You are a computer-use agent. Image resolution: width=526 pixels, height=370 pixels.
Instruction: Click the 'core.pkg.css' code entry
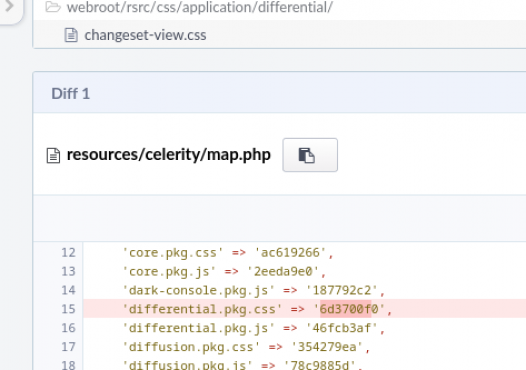[173, 253]
